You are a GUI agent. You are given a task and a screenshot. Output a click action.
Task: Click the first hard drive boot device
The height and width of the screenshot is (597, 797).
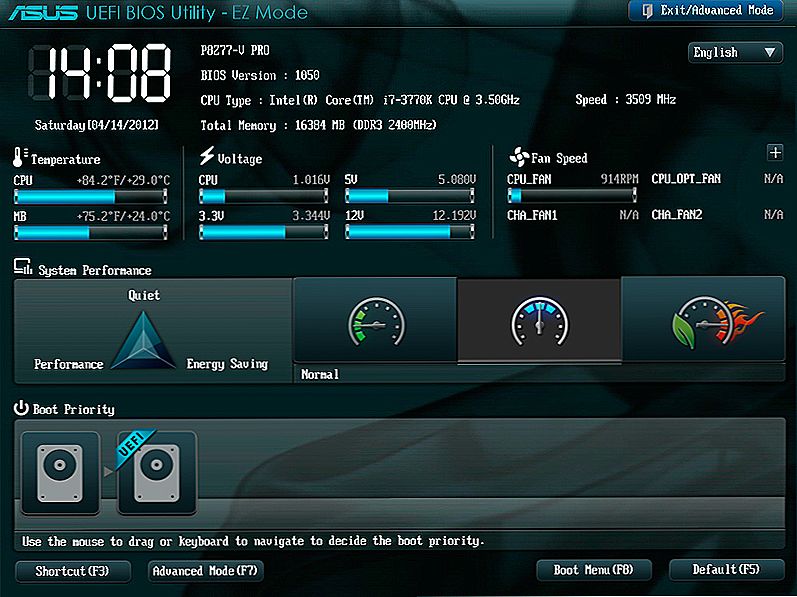pos(60,474)
